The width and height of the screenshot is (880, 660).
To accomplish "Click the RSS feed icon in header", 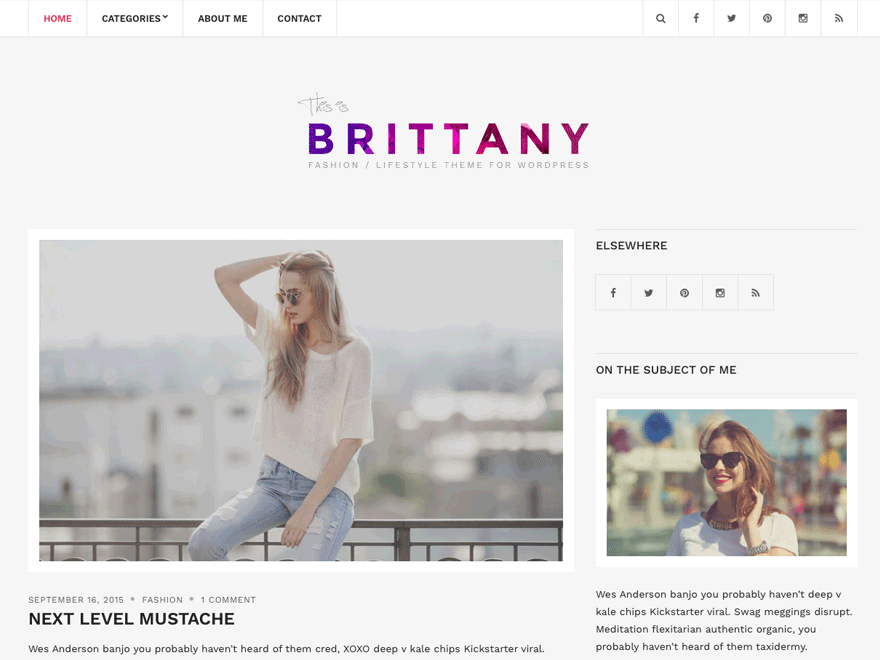I will tap(838, 19).
